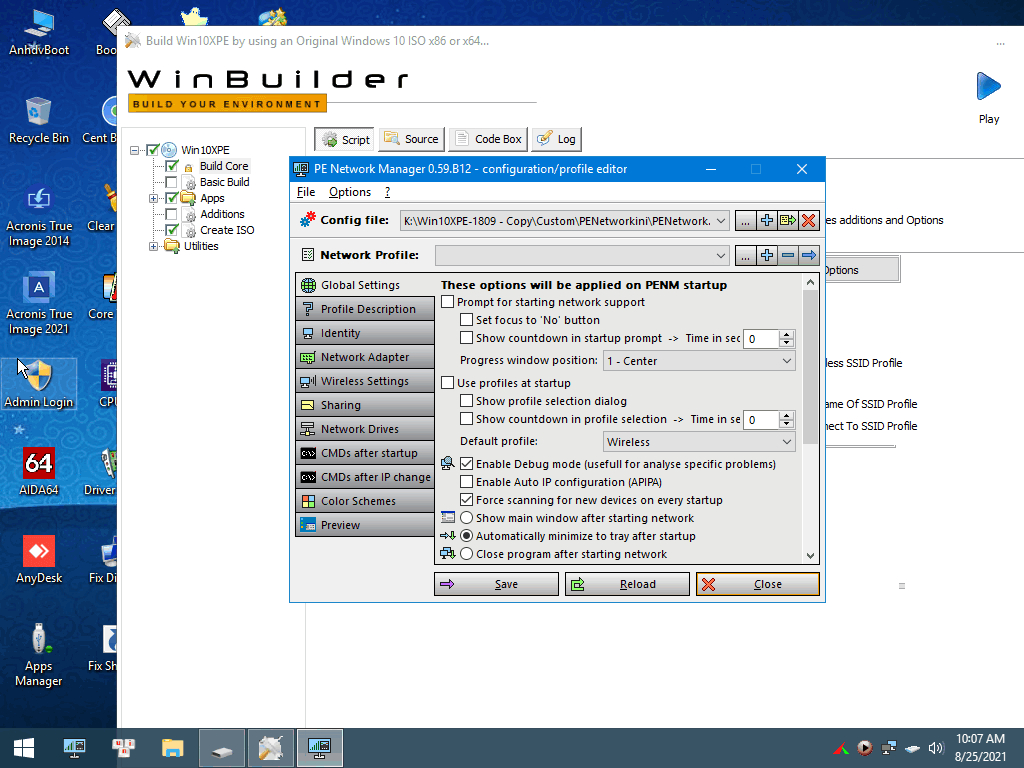Switch to WinBuilder Script tab
Viewport: 1024px width, 768px height.
345,139
